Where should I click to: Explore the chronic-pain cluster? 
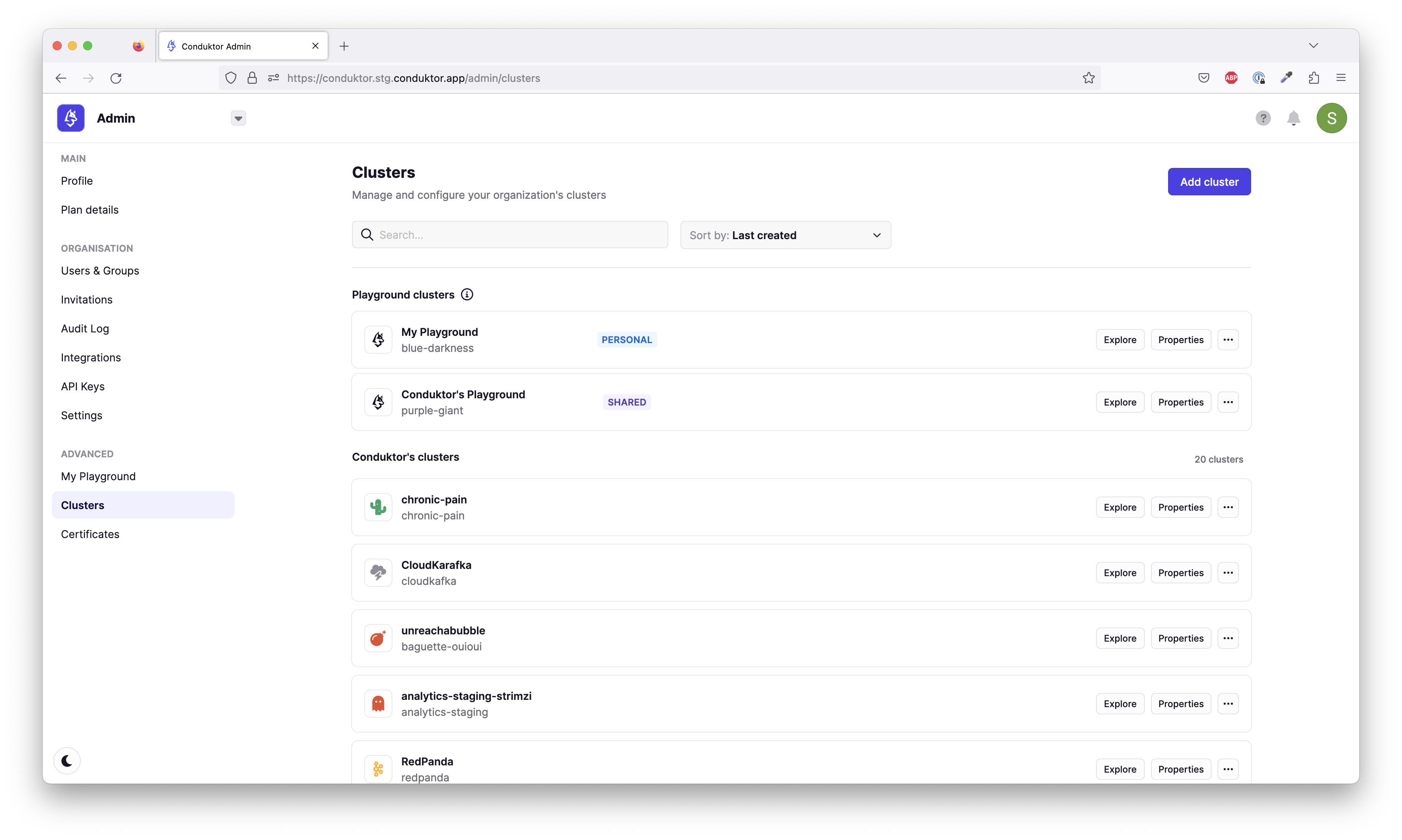point(1119,507)
